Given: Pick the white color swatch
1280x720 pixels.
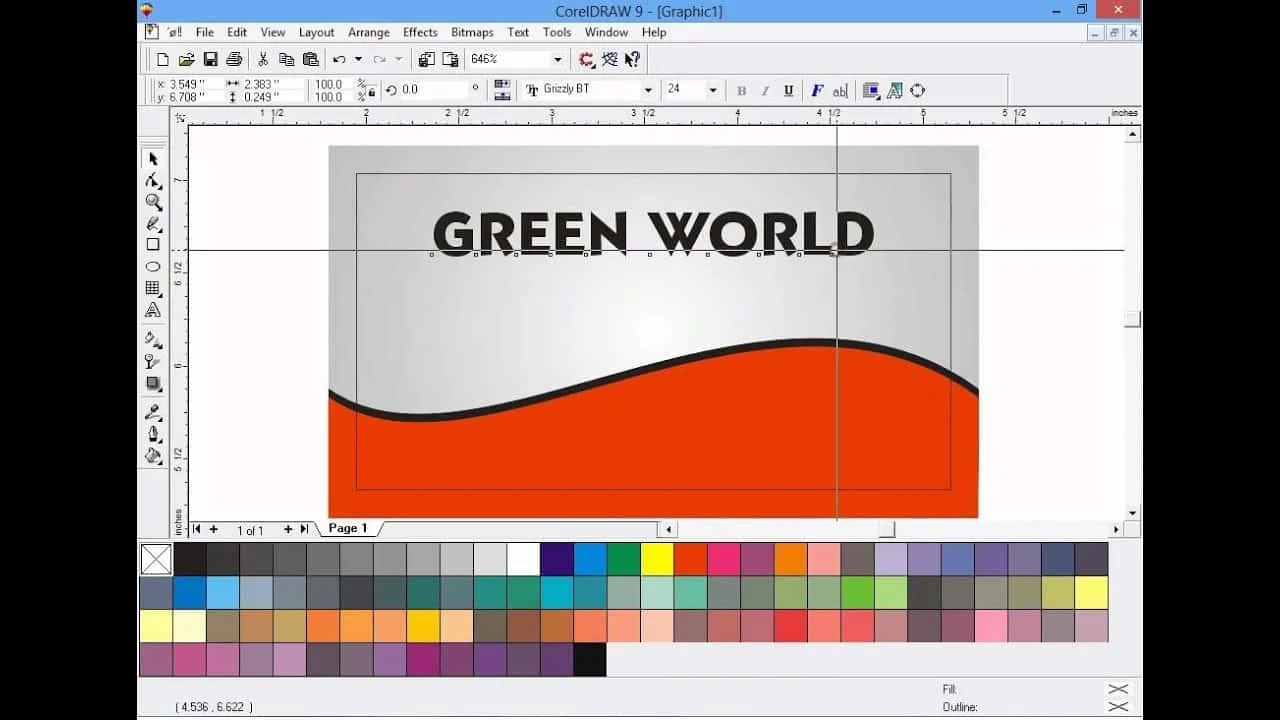Looking at the screenshot, I should point(523,559).
